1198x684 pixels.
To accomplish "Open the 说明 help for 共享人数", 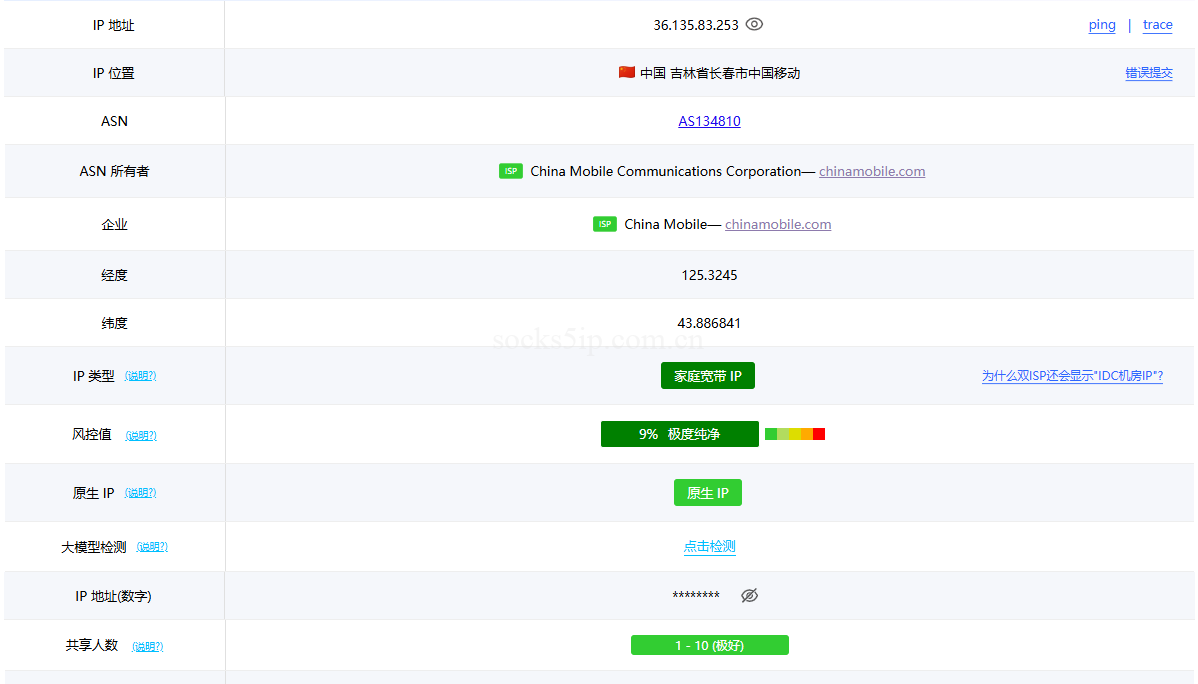I will 147,647.
